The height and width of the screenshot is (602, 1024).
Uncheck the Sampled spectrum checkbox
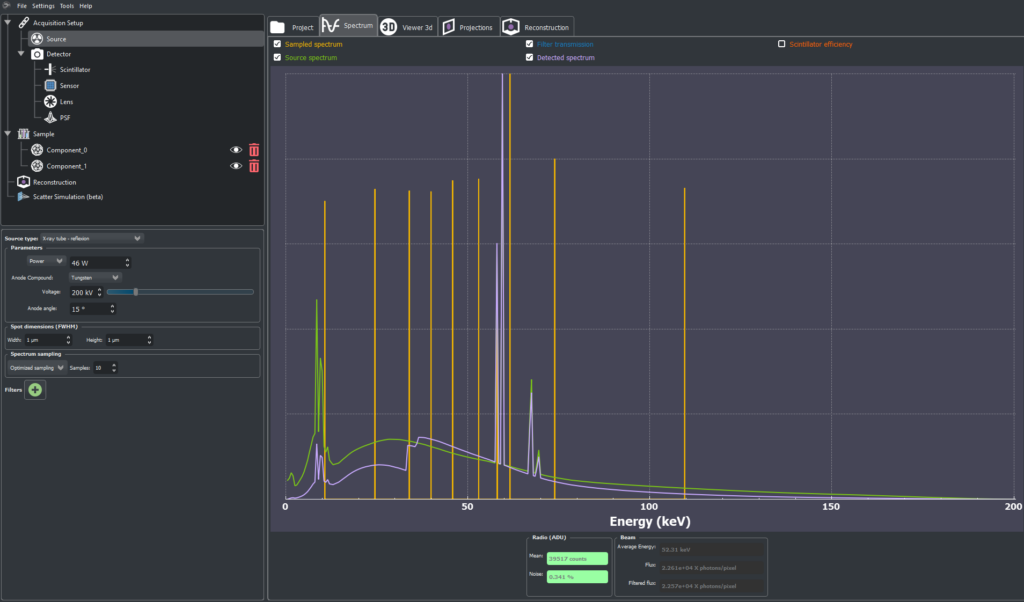(277, 44)
